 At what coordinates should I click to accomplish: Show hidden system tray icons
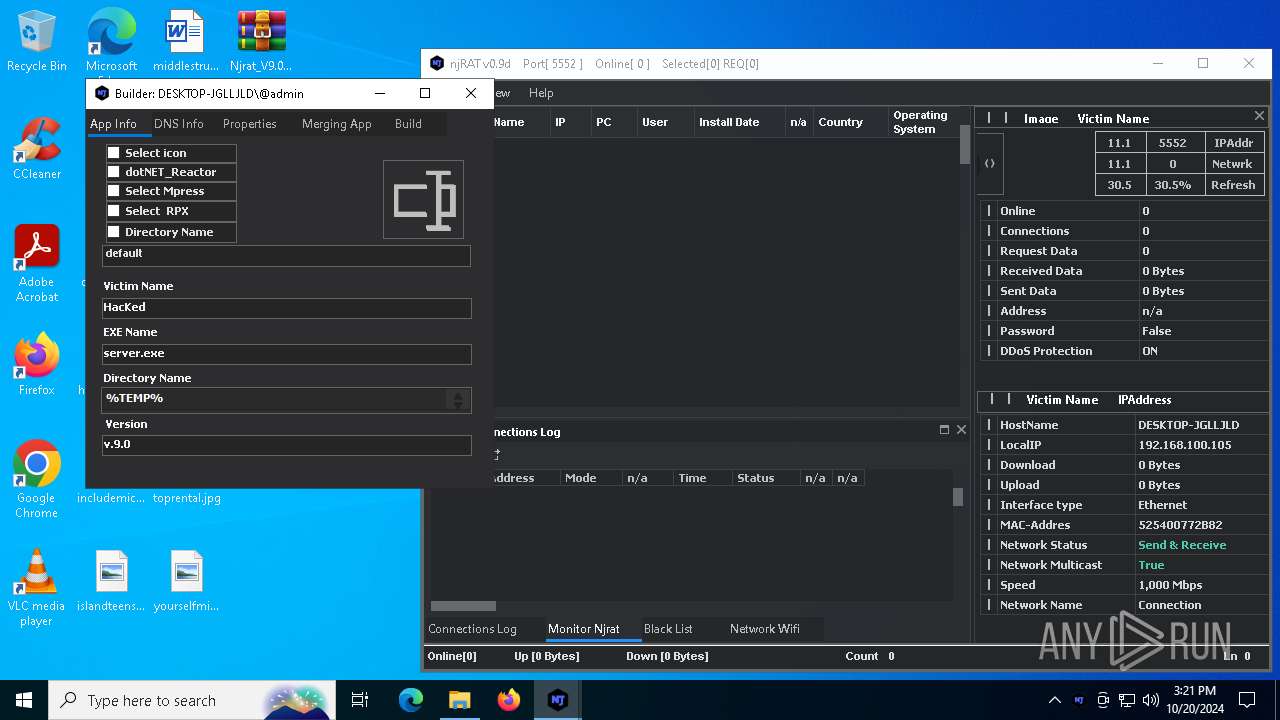point(1054,700)
